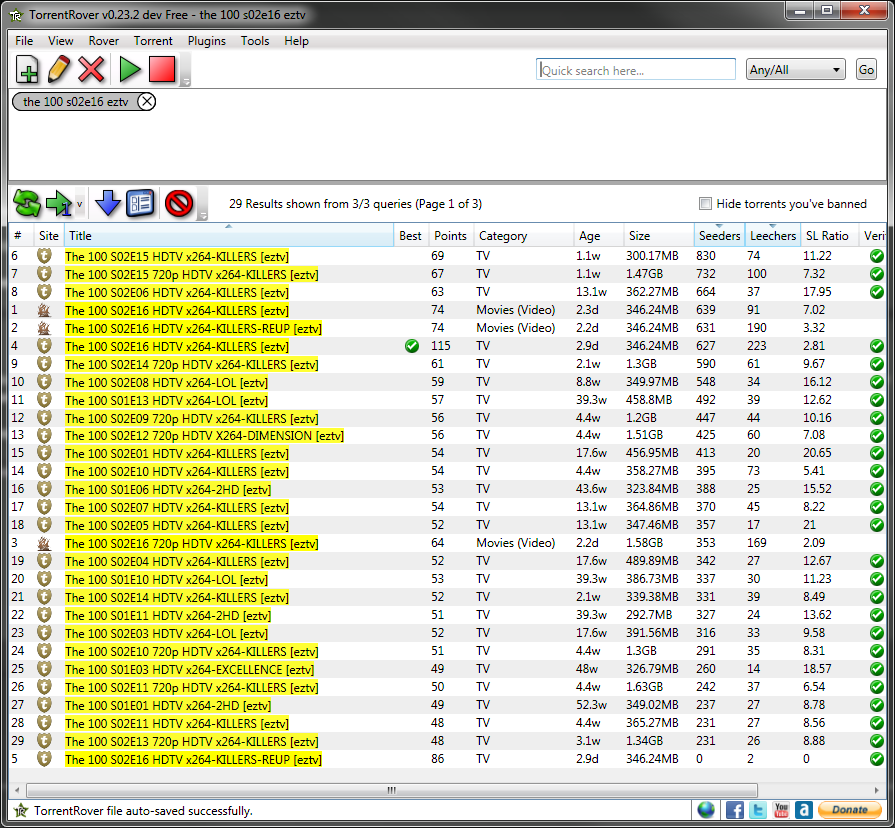The height and width of the screenshot is (828, 895).
Task: Click the pencil edit search icon
Action: [59, 70]
